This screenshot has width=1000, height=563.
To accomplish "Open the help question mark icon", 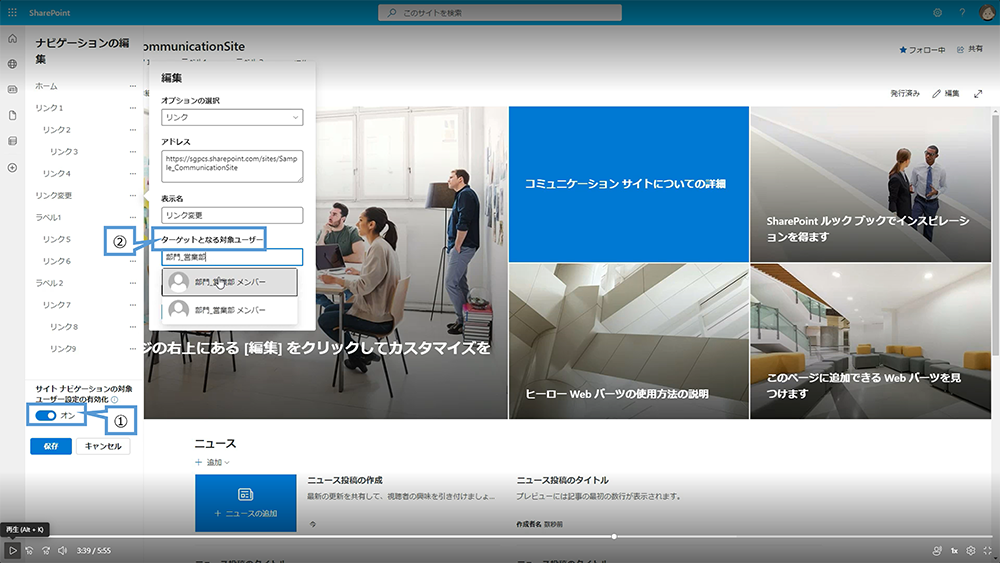I will (x=962, y=13).
